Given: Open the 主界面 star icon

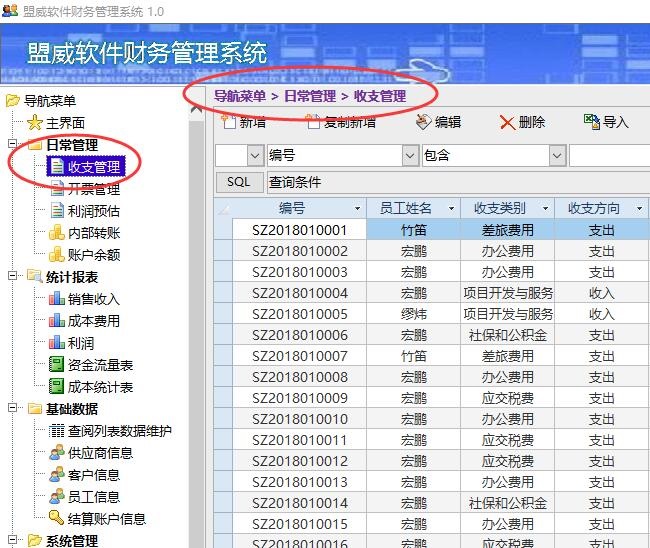Looking at the screenshot, I should click(34, 123).
